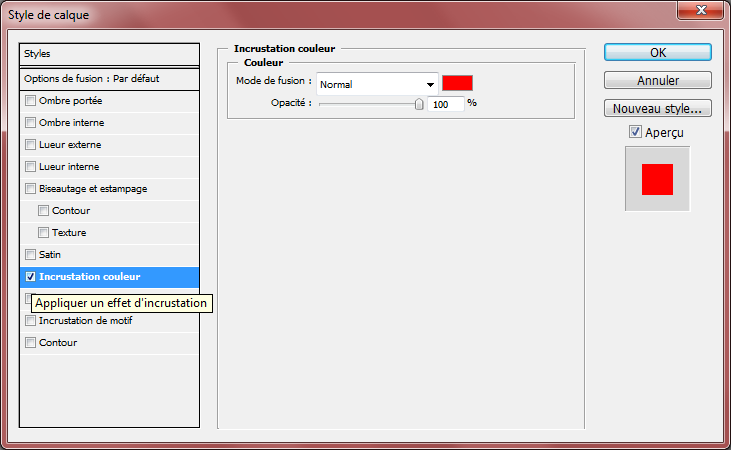
Task: Enable the Incrustation de motif checkbox
Action: pyautogui.click(x=31, y=321)
